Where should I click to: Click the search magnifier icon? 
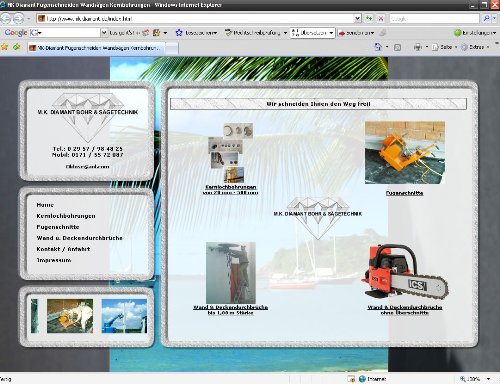(486, 19)
